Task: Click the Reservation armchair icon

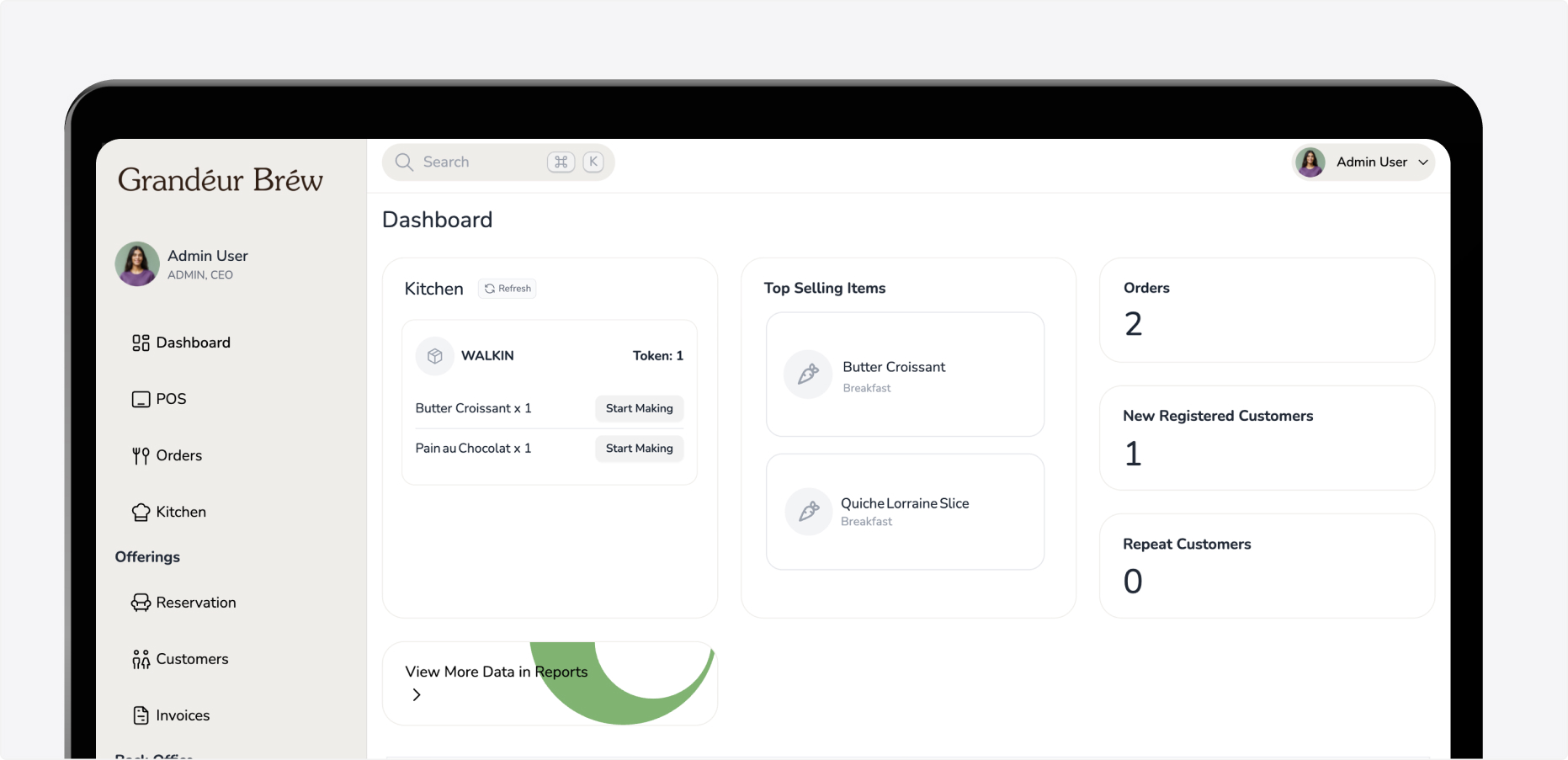Action: click(x=141, y=603)
